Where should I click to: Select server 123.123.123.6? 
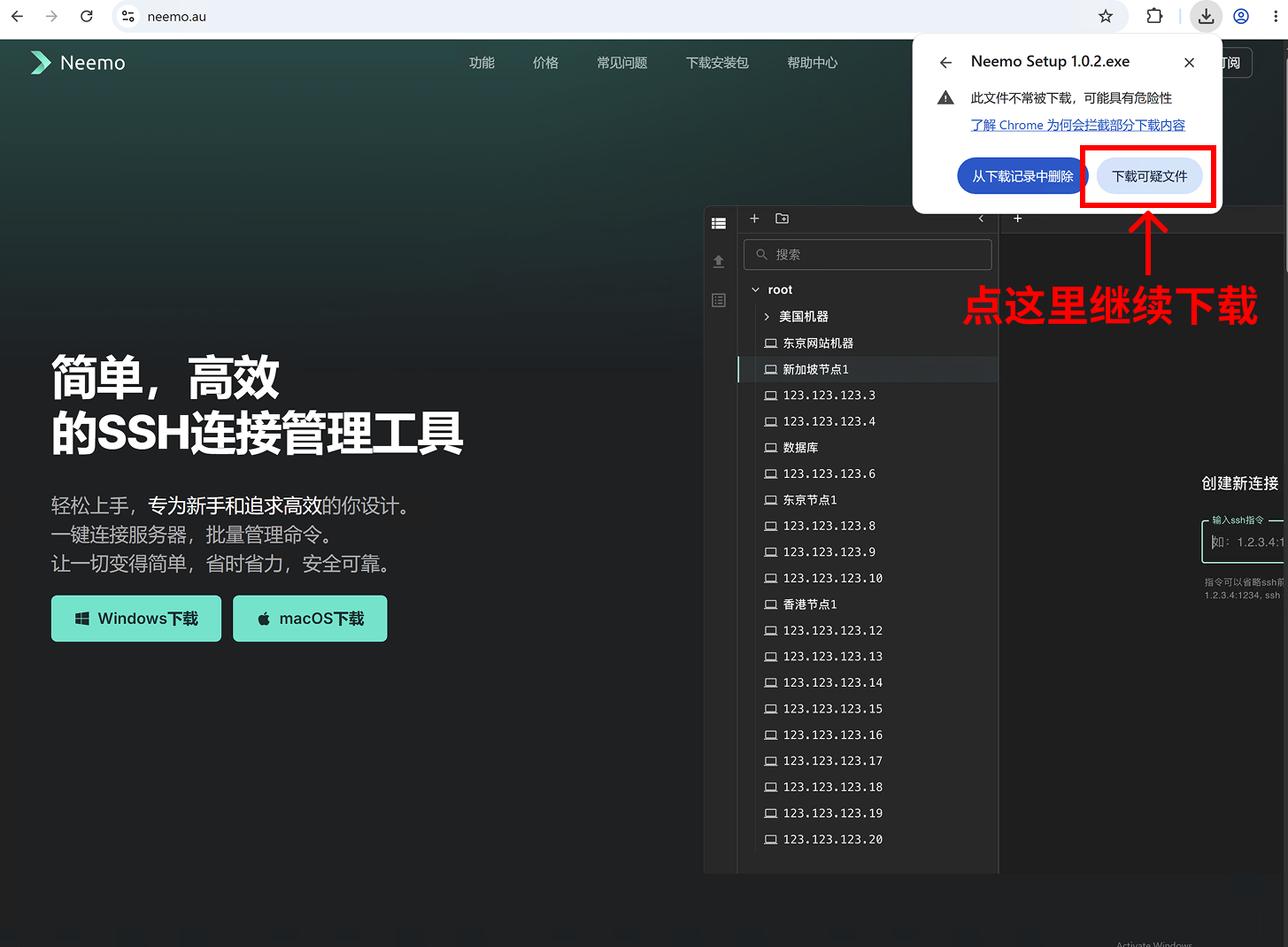pos(868,473)
